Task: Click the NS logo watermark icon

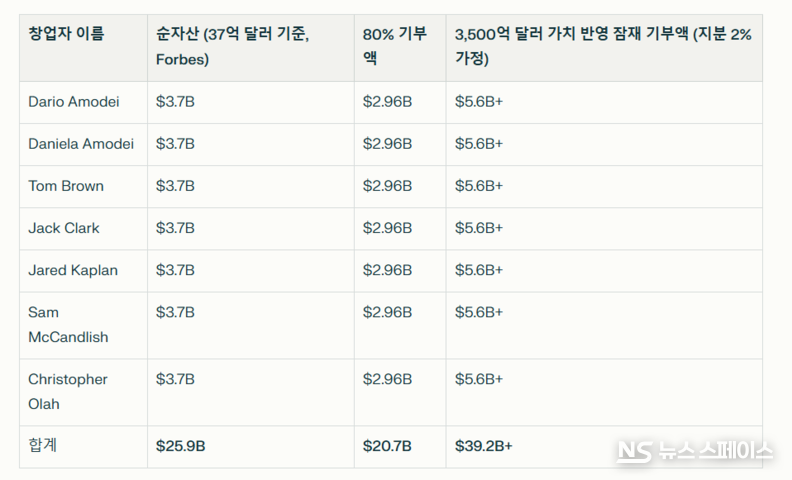Action: tap(634, 451)
